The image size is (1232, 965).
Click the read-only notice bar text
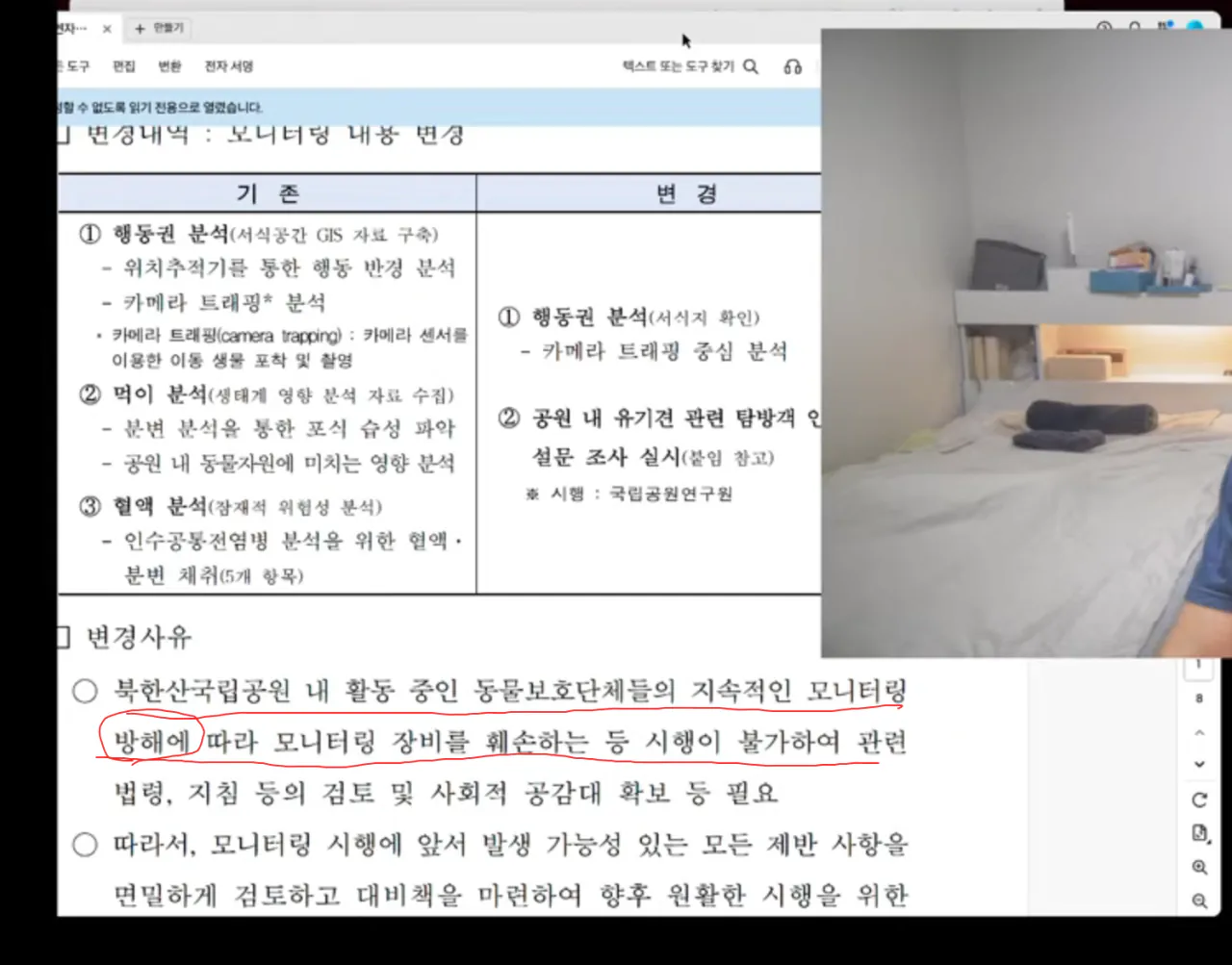(160, 108)
